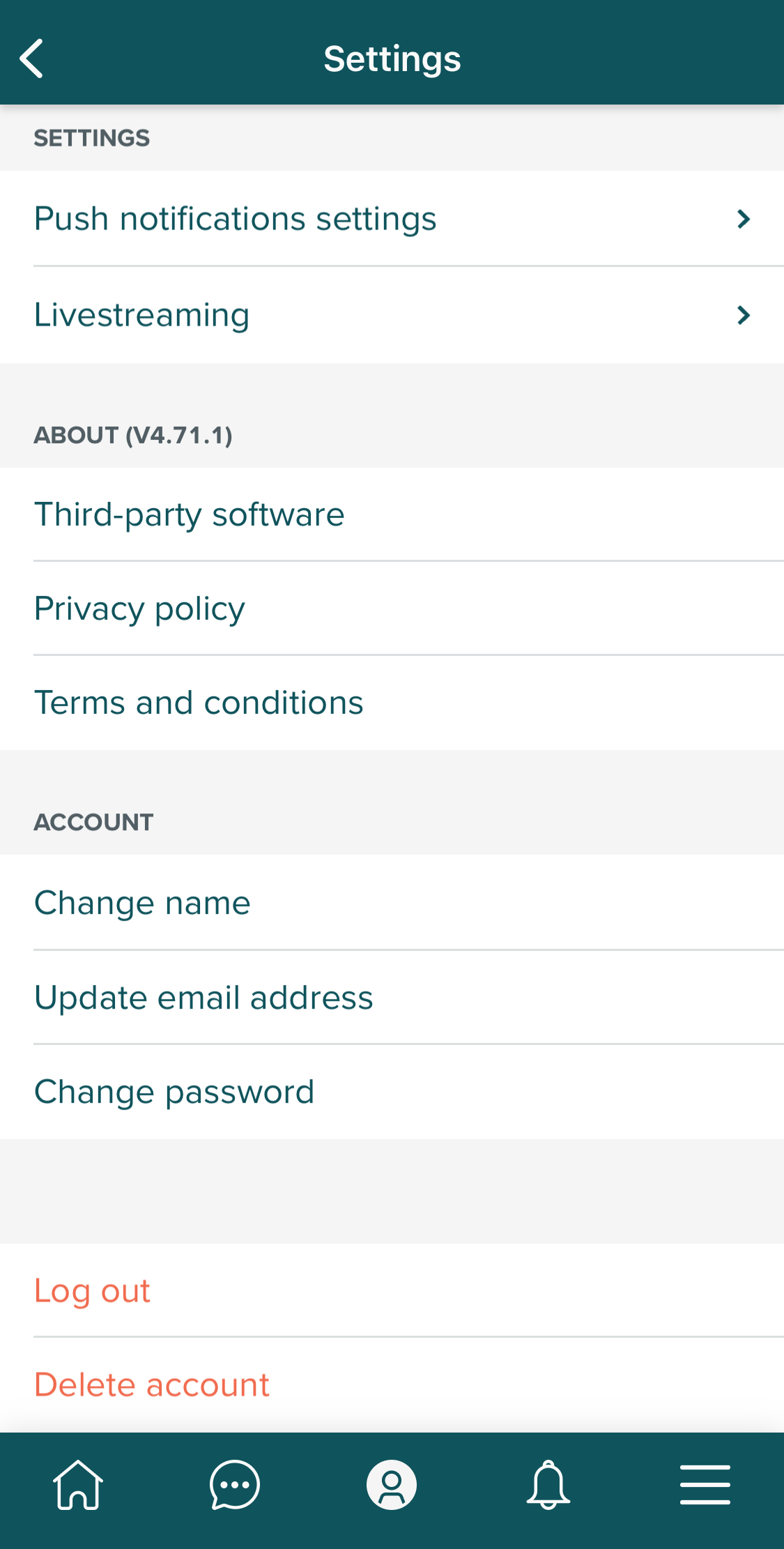Viewport: 784px width, 1549px height.
Task: Open Push notifications settings
Action: pyautogui.click(x=236, y=219)
